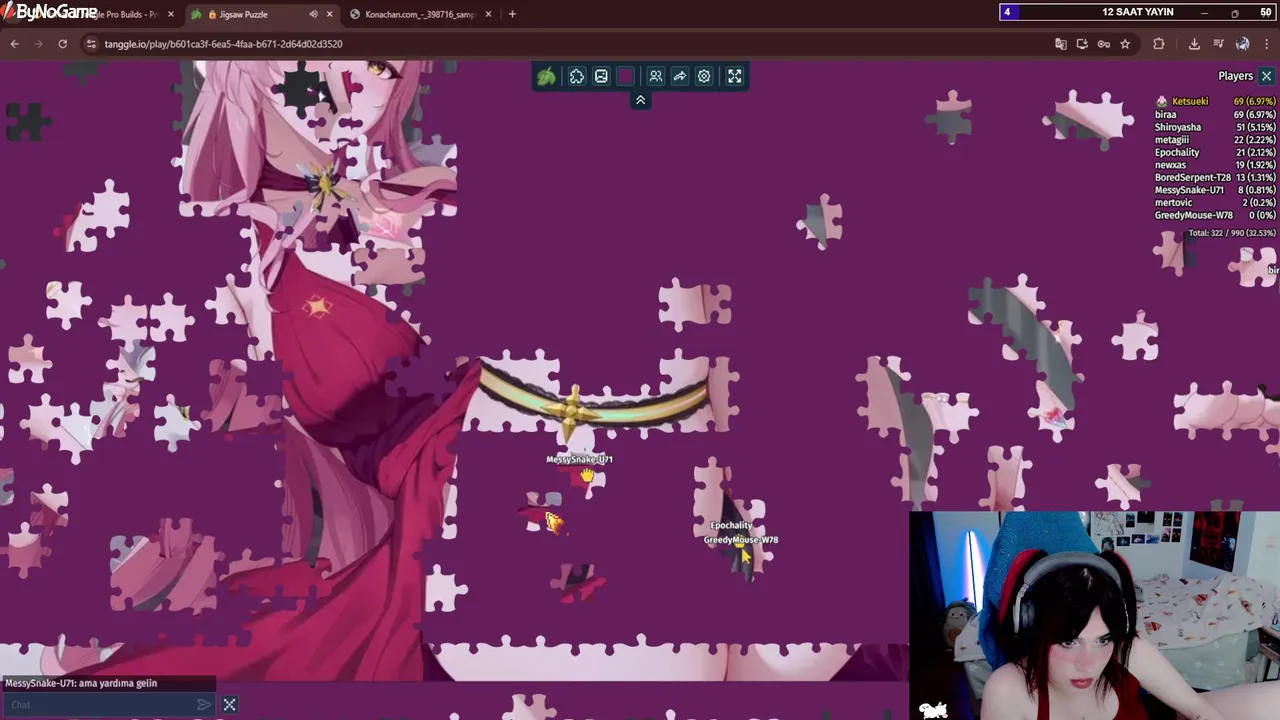
Task: Close the Players panel
Action: point(1266,76)
